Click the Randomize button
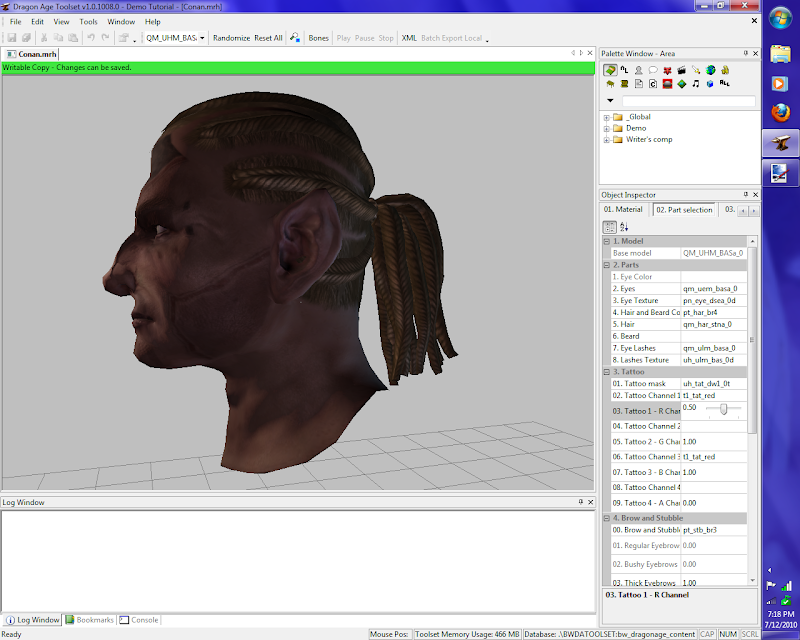The image size is (800, 640). click(231, 38)
